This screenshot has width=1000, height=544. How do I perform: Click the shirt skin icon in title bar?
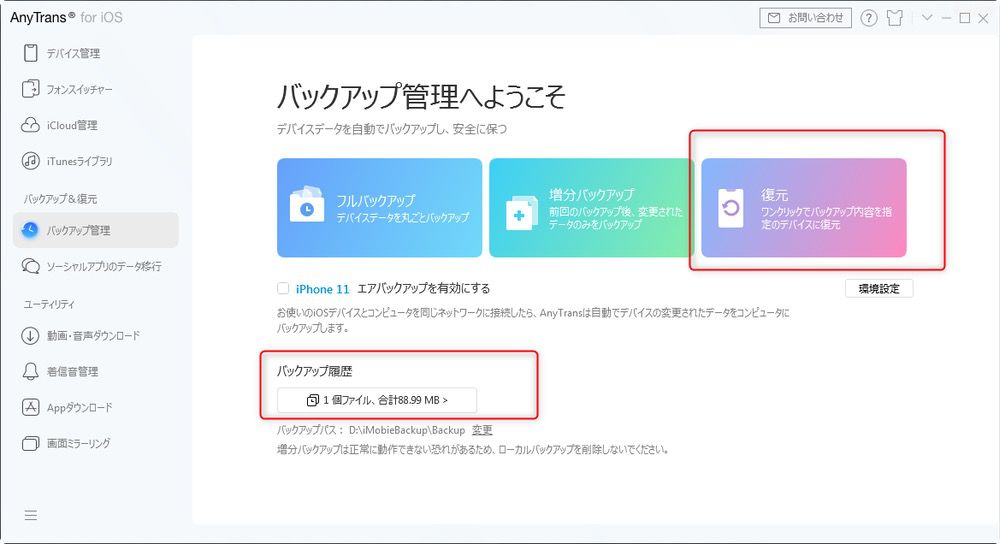(x=895, y=18)
